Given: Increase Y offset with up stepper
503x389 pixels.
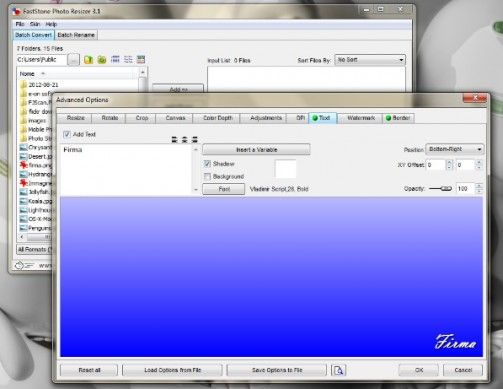Looking at the screenshot, I should coord(479,162).
